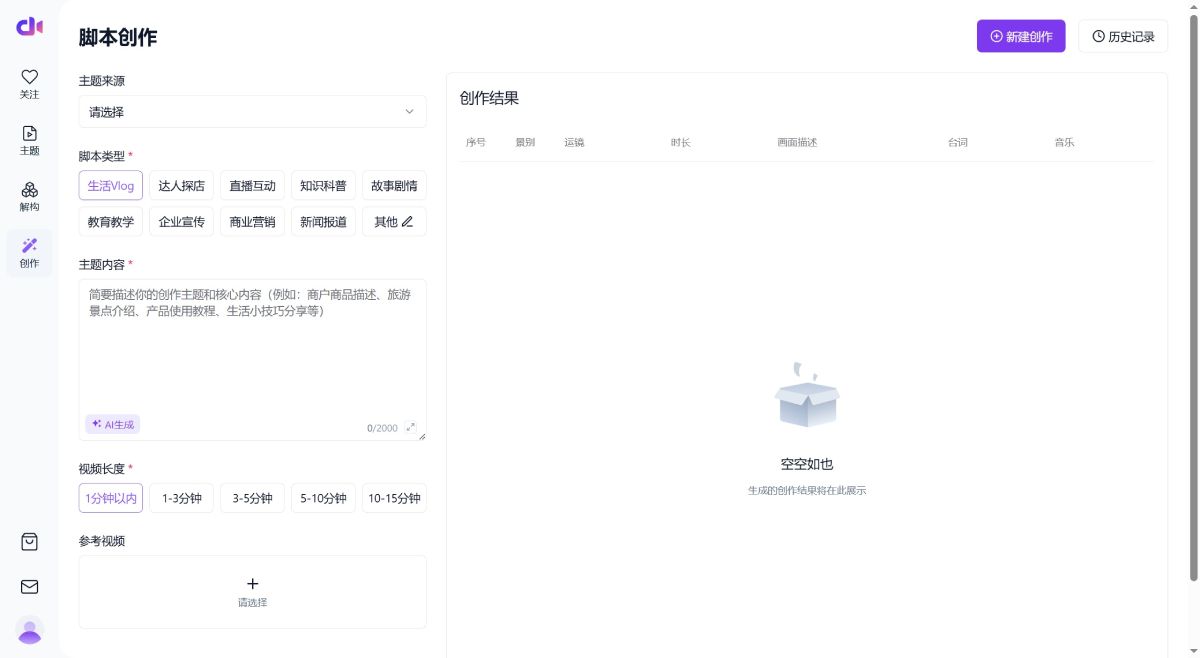The width and height of the screenshot is (1200, 658).
Task: Open the bag icon at sidebar bottom
Action: pyautogui.click(x=29, y=541)
